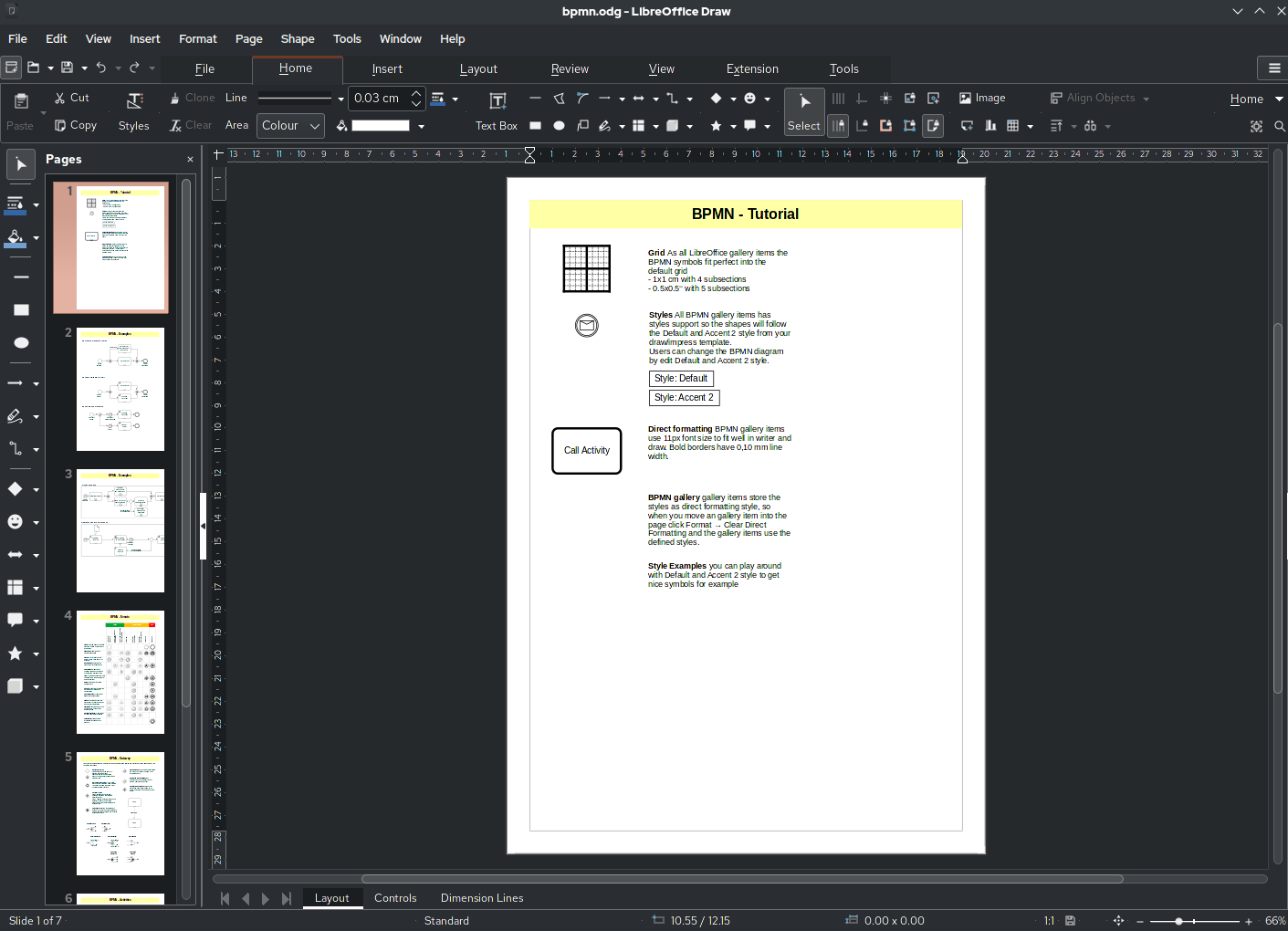Select the basic shapes diamond icon
Screen dimensions: 1288x931
tap(717, 98)
